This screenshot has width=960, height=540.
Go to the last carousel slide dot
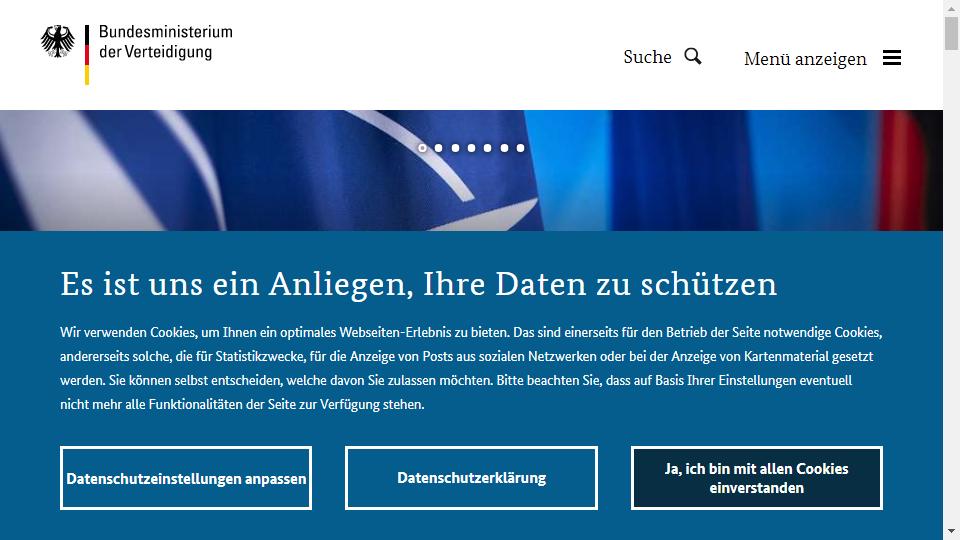coord(520,148)
